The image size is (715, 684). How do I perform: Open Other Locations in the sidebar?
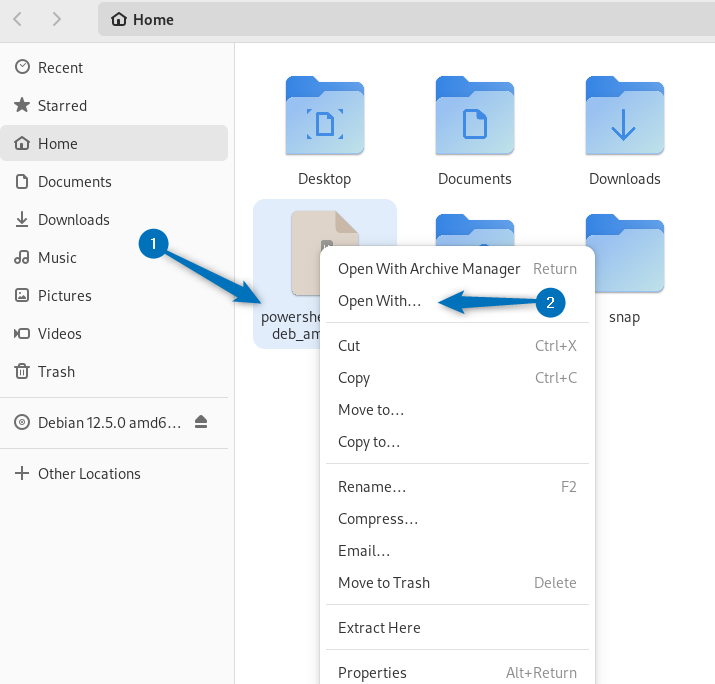tap(89, 474)
